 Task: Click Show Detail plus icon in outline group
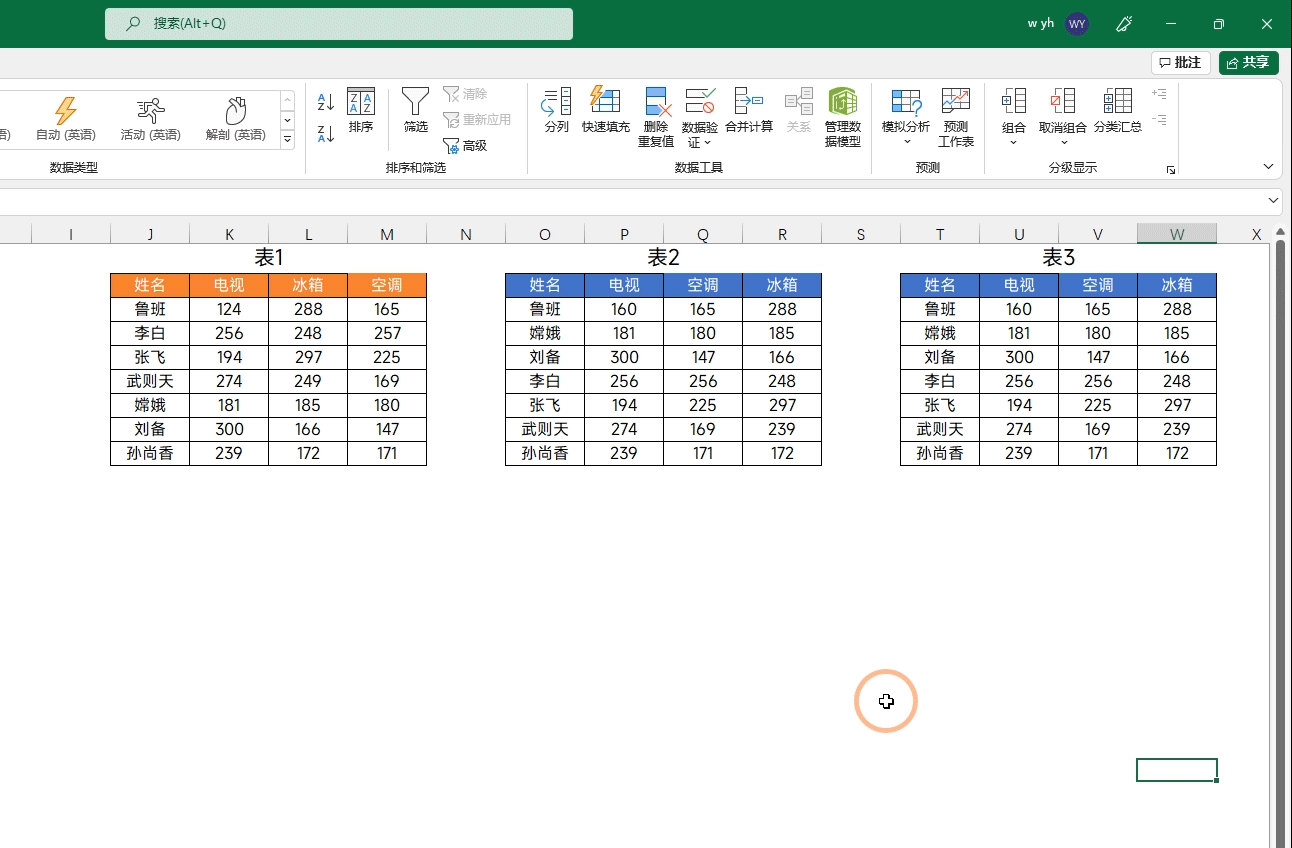click(1159, 94)
